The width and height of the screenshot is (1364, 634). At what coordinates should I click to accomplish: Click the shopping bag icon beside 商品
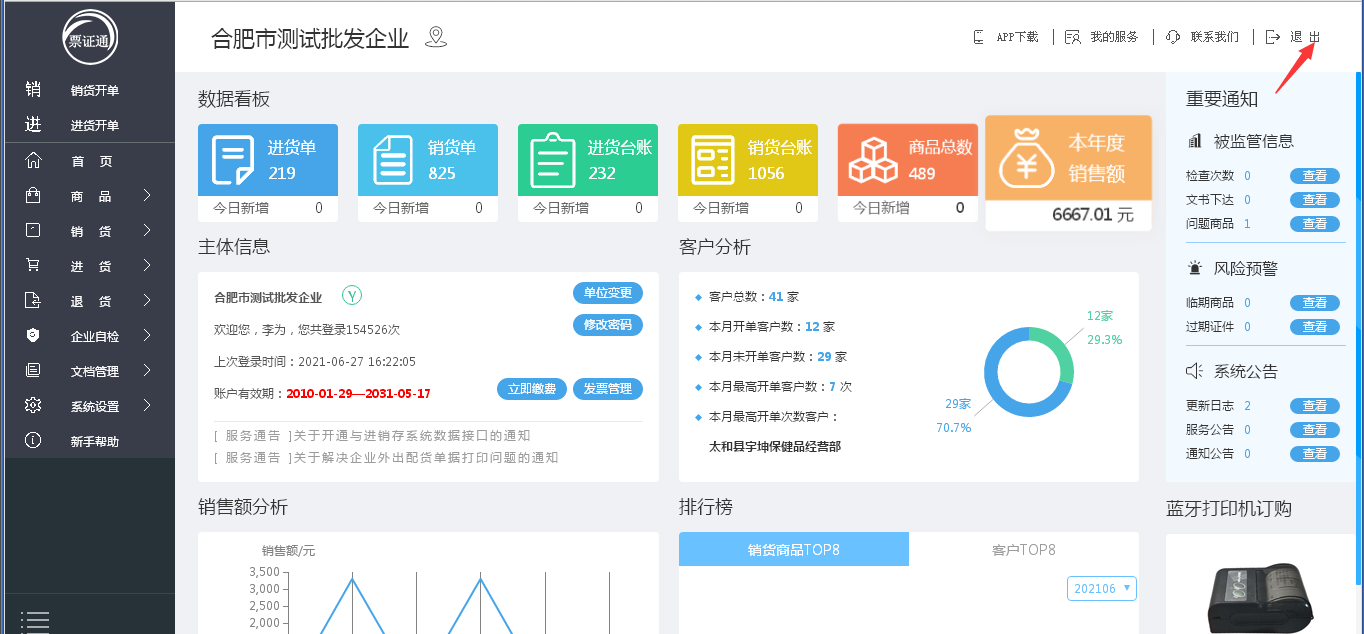pos(33,196)
